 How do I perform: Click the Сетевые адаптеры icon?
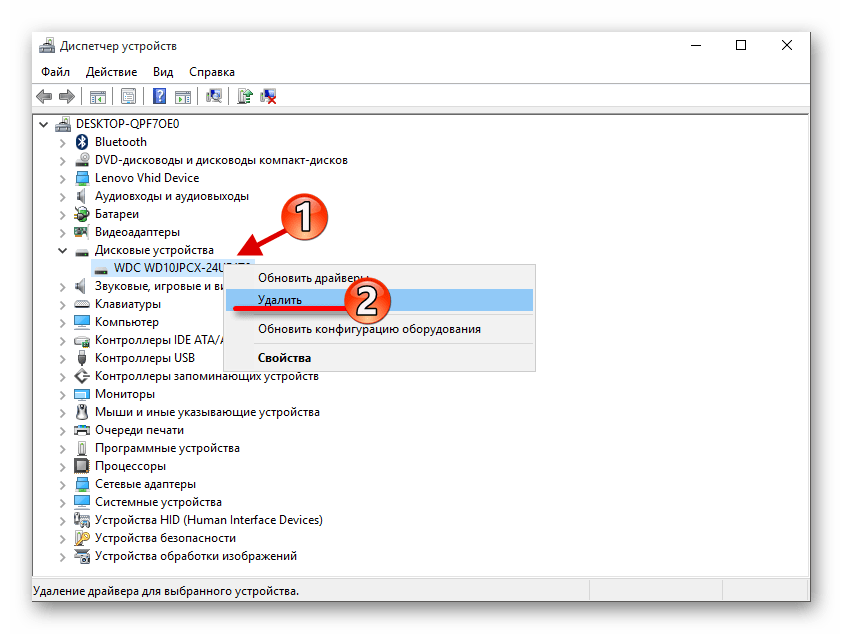coord(82,484)
